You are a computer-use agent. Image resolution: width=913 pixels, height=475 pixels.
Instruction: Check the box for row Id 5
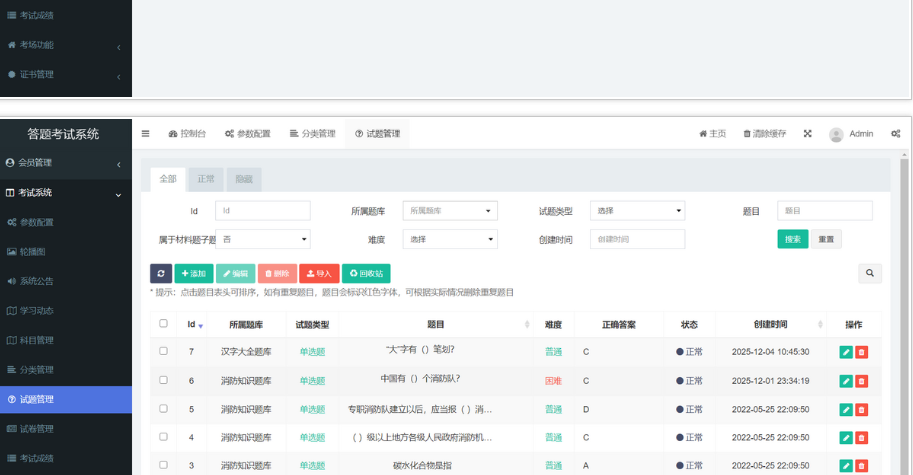tap(163, 409)
